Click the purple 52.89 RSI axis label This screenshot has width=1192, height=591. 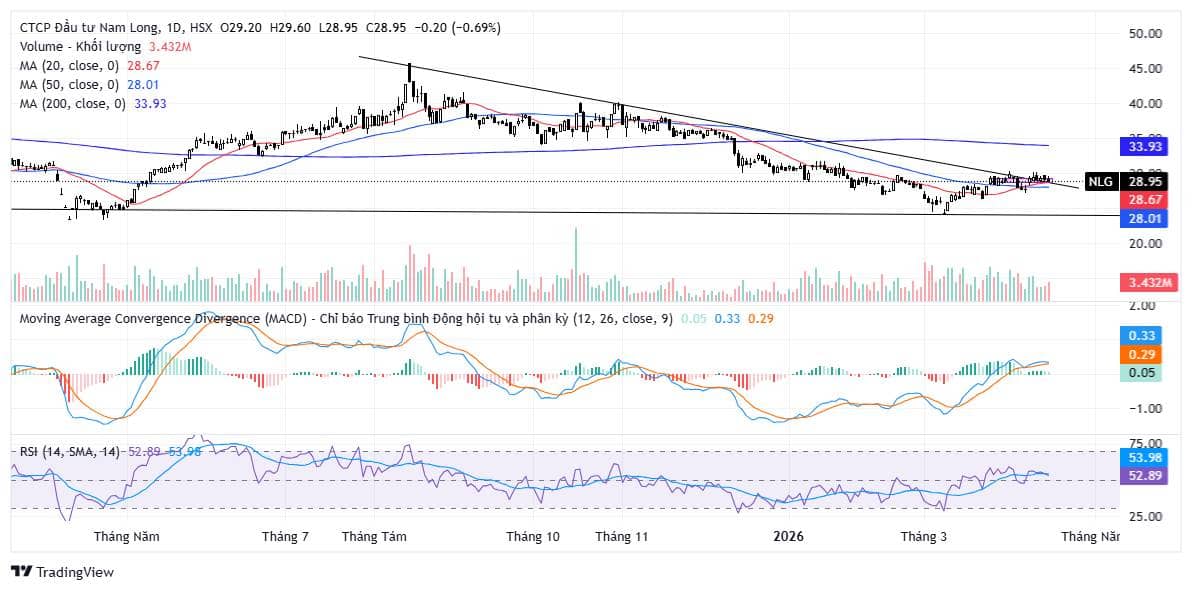coord(1144,476)
